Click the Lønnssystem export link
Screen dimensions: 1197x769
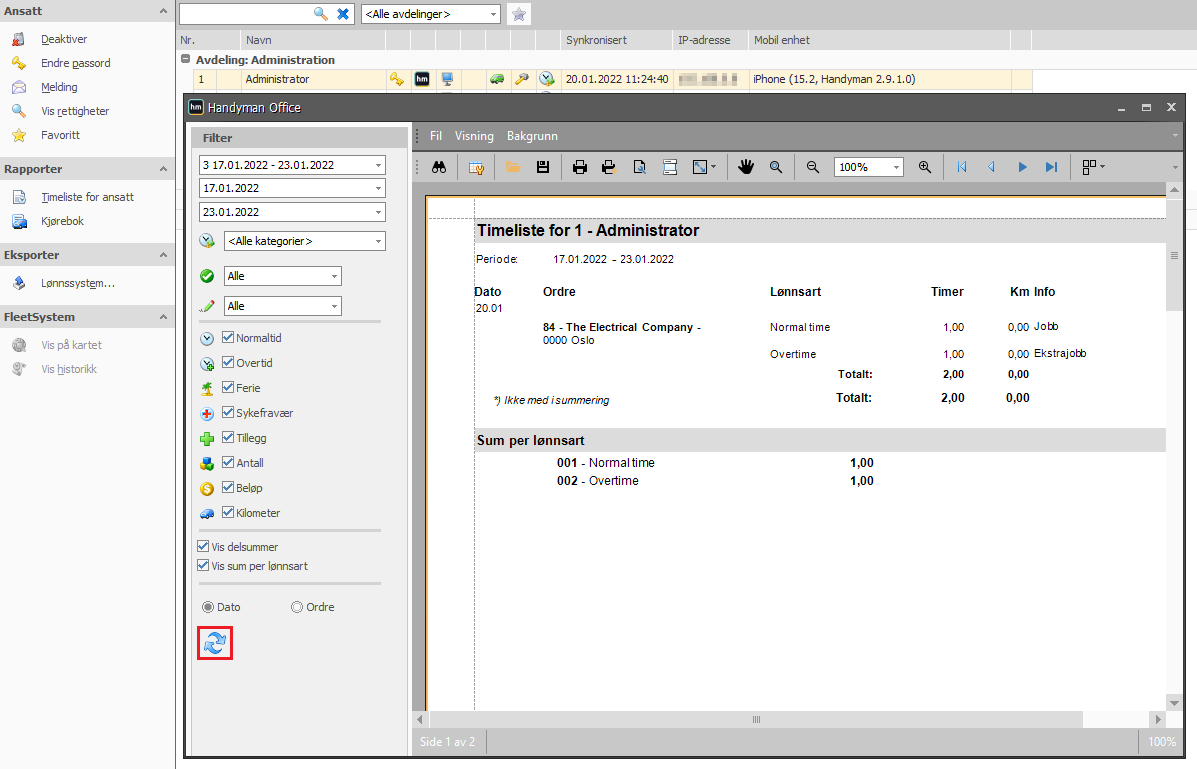click(78, 283)
